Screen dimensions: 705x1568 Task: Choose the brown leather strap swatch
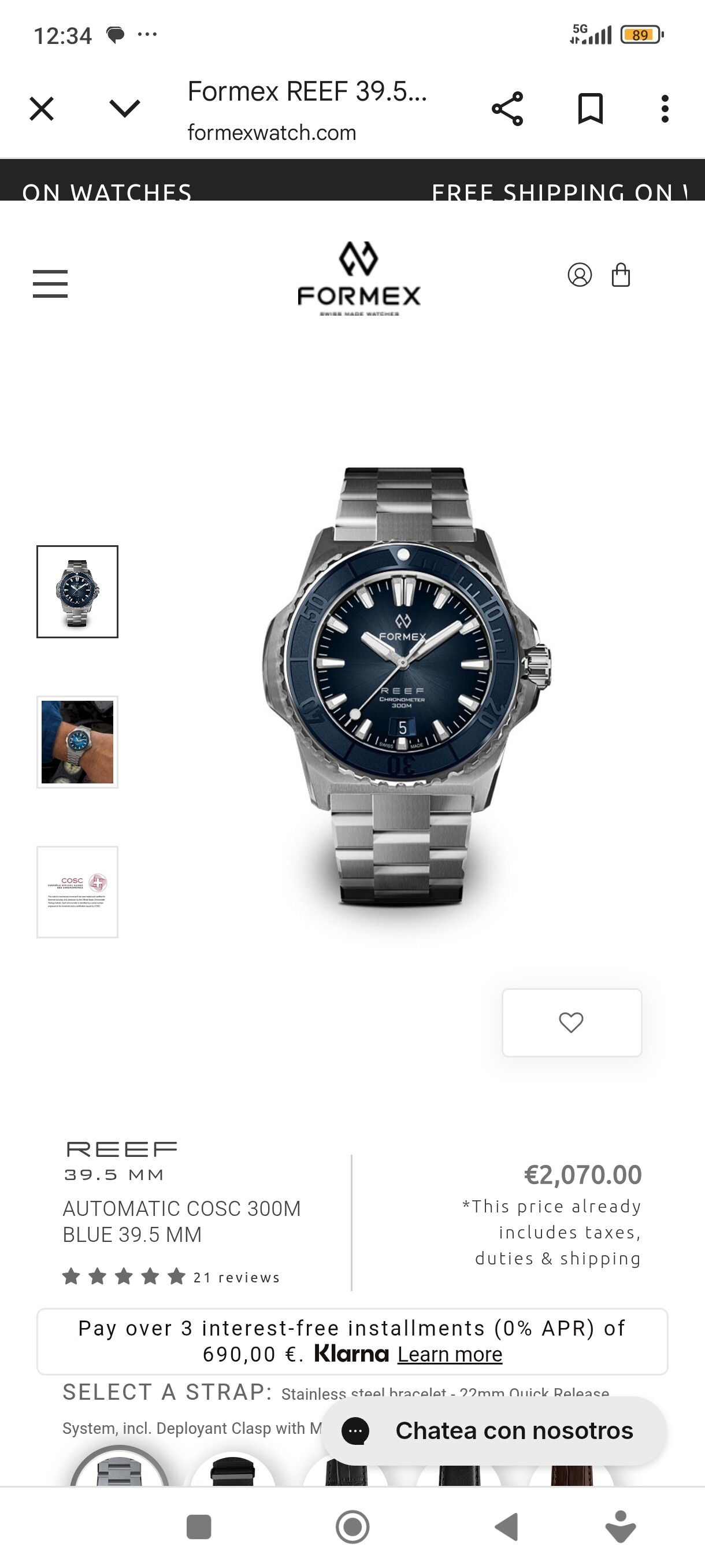point(571,1474)
